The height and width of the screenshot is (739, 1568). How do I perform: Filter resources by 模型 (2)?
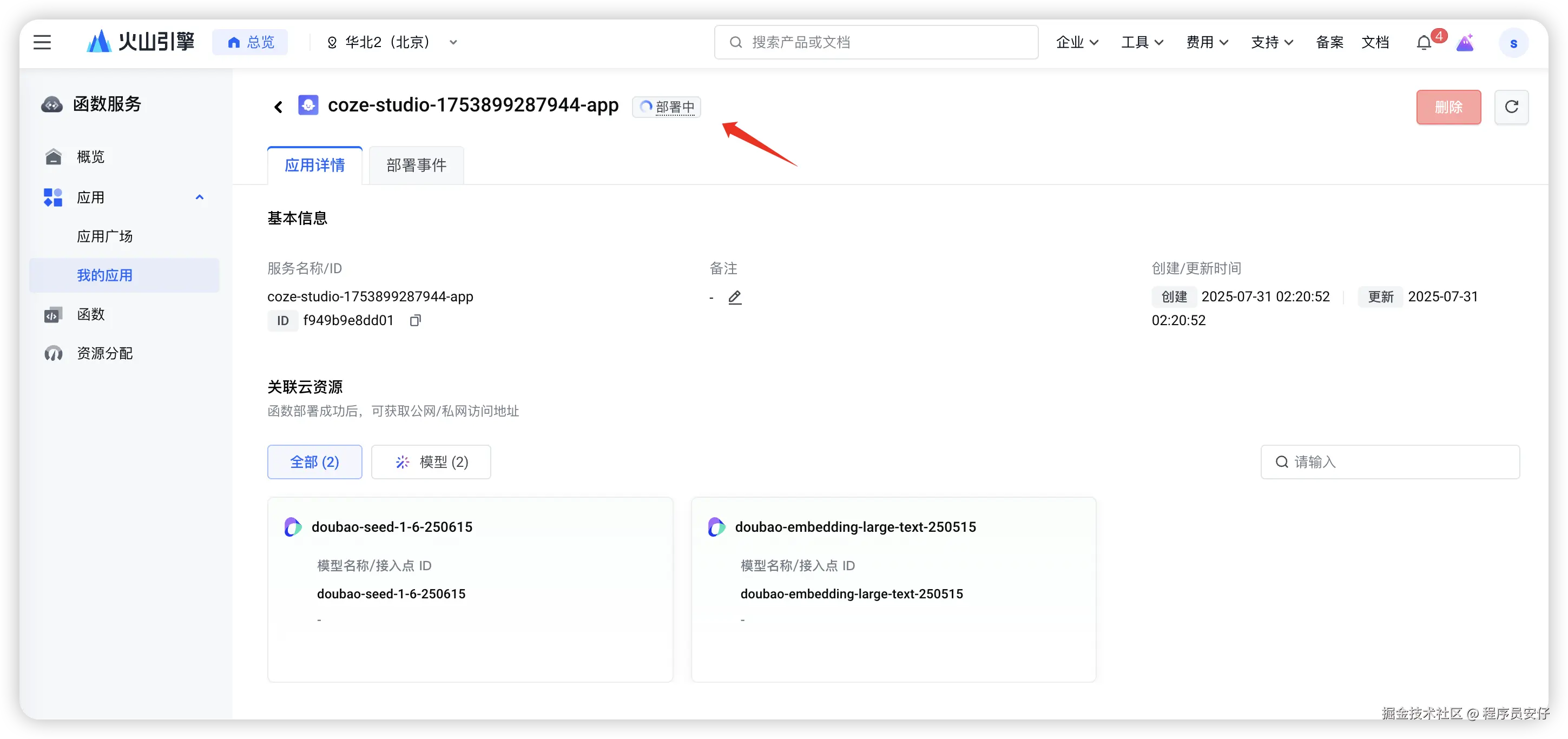431,462
